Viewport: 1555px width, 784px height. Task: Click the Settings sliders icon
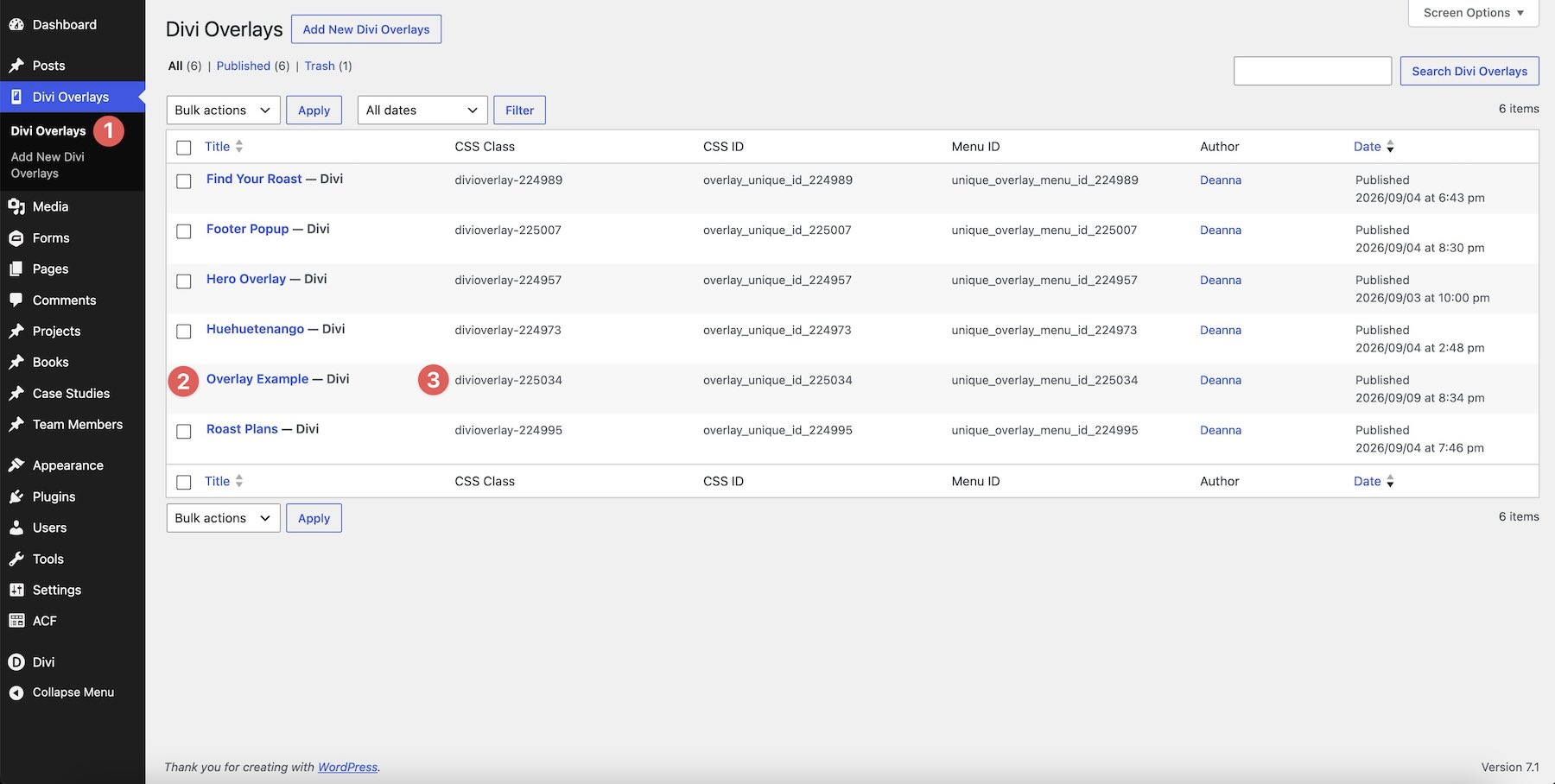(16, 590)
